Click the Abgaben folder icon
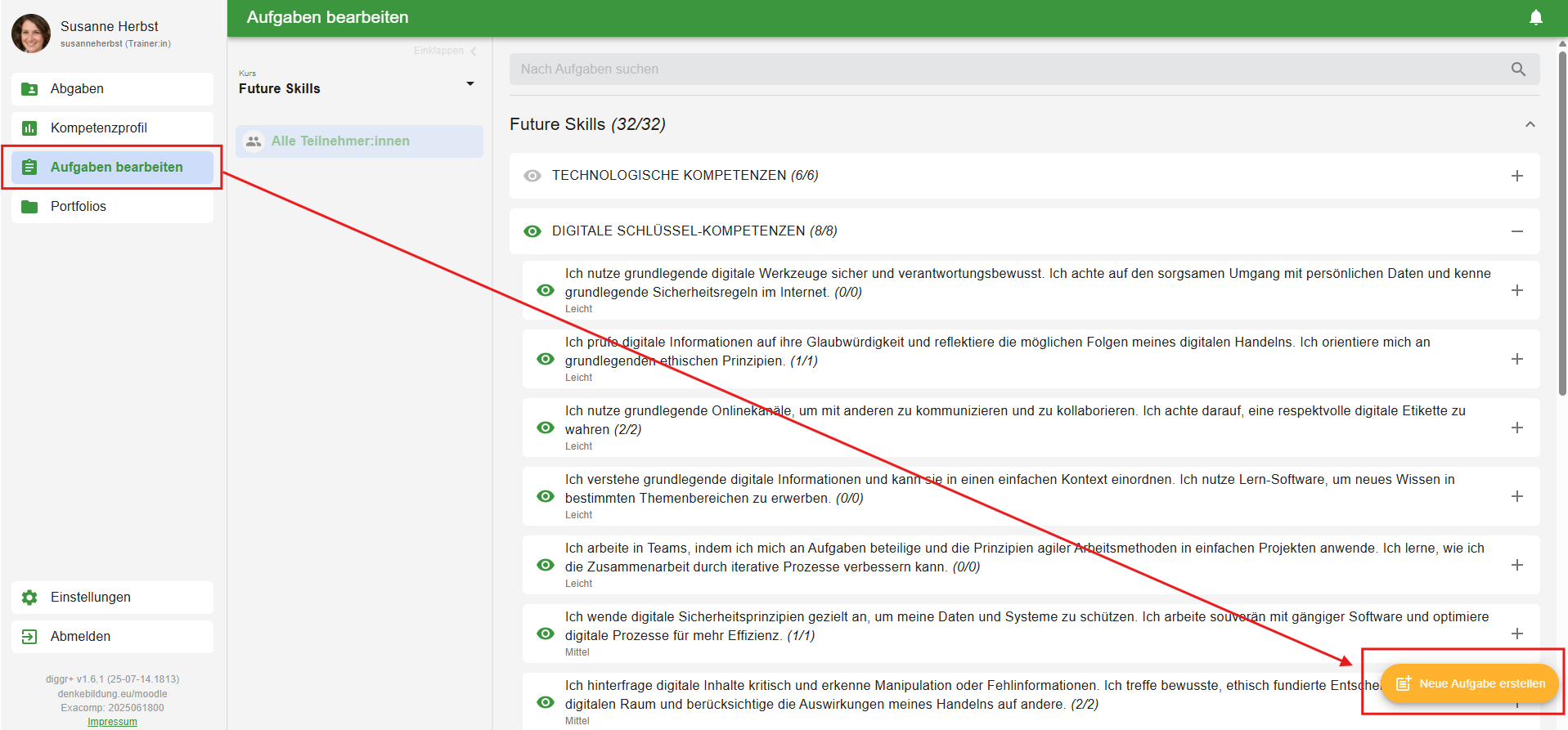Screen dimensions: 1568x730 coord(29,89)
